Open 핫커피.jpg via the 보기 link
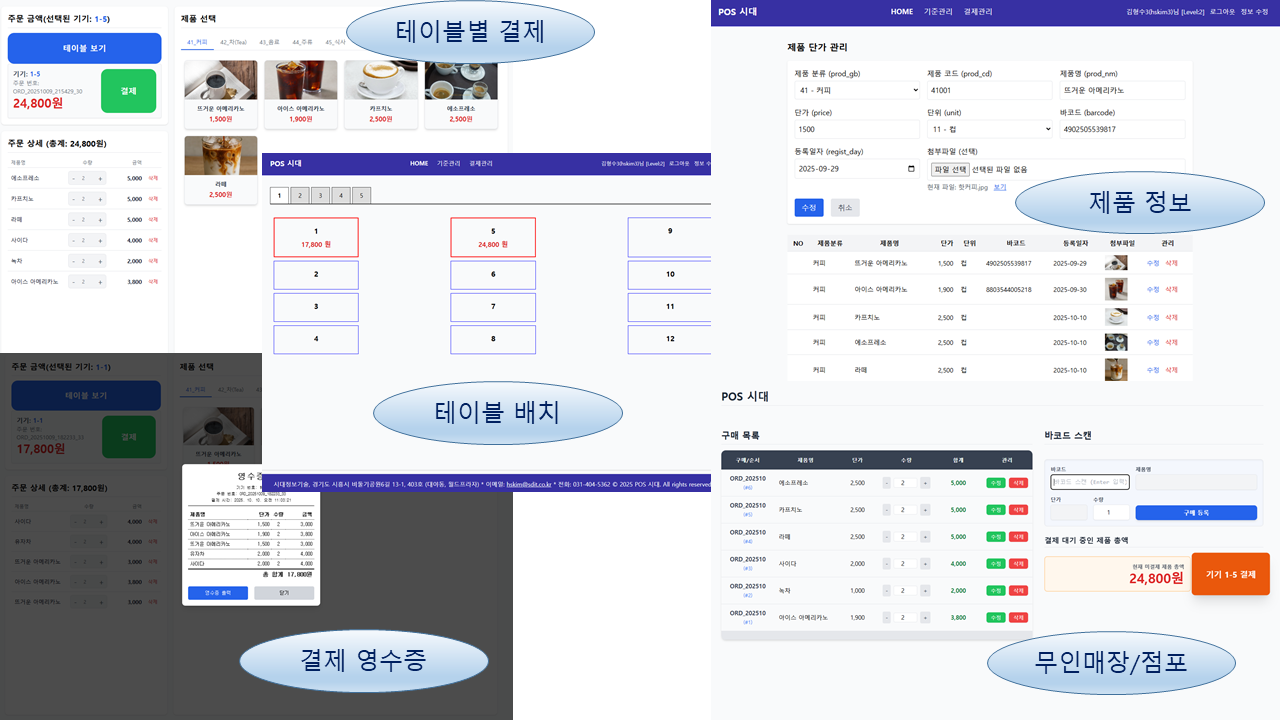This screenshot has height=720, width=1280. coord(1000,187)
